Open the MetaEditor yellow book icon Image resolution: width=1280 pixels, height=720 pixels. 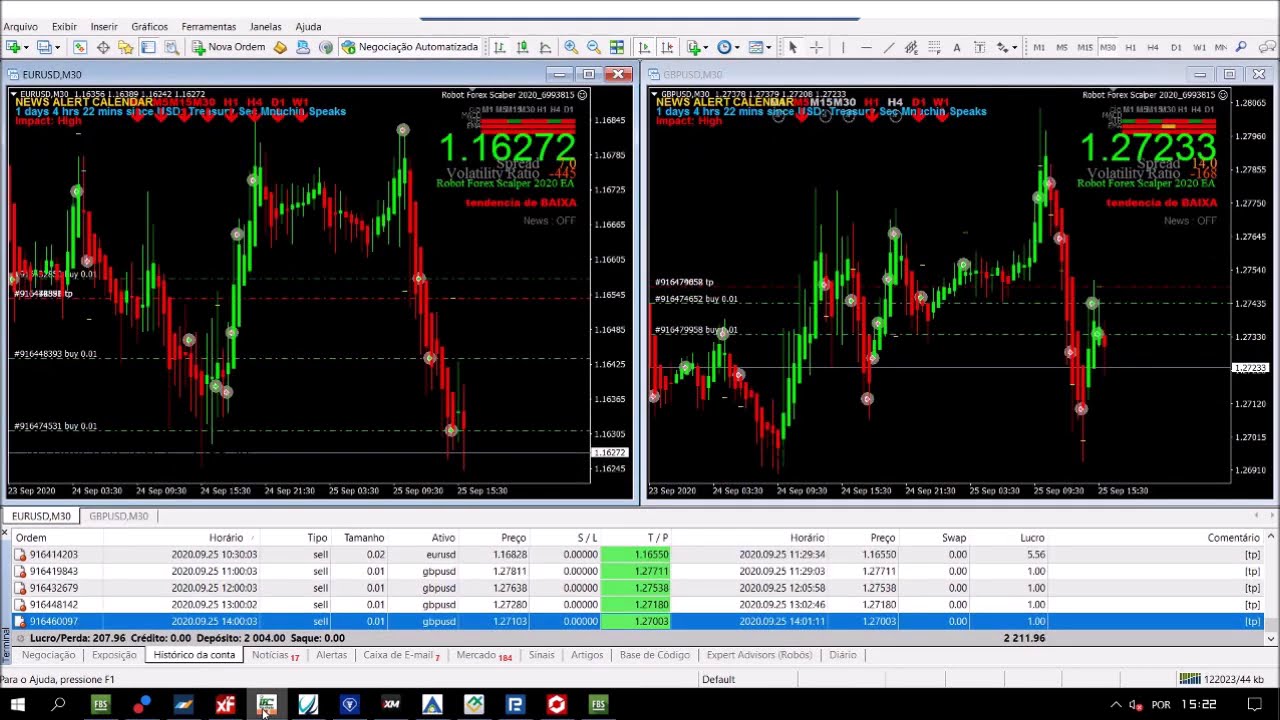point(280,47)
